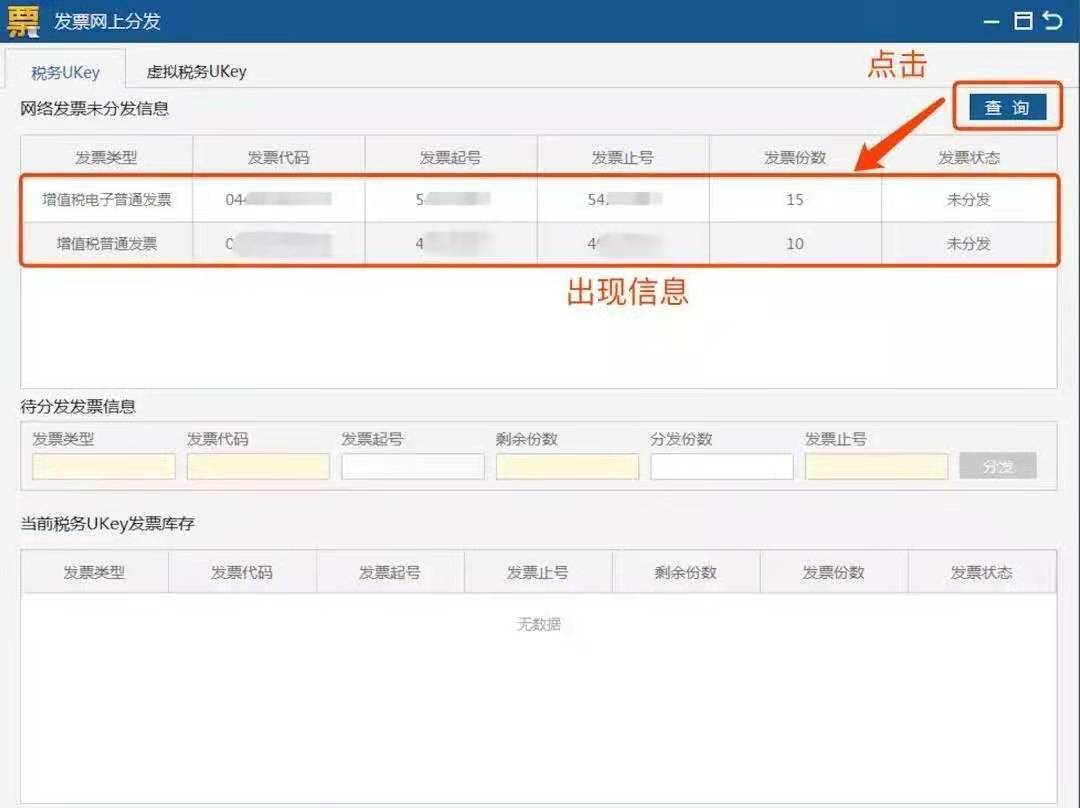
Task: Click the back arrow icon in title bar
Action: pos(1052,21)
